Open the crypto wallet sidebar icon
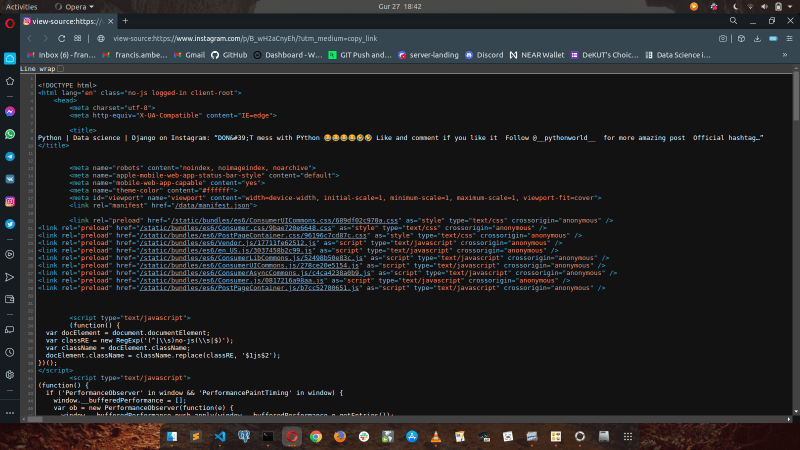 click(x=10, y=299)
